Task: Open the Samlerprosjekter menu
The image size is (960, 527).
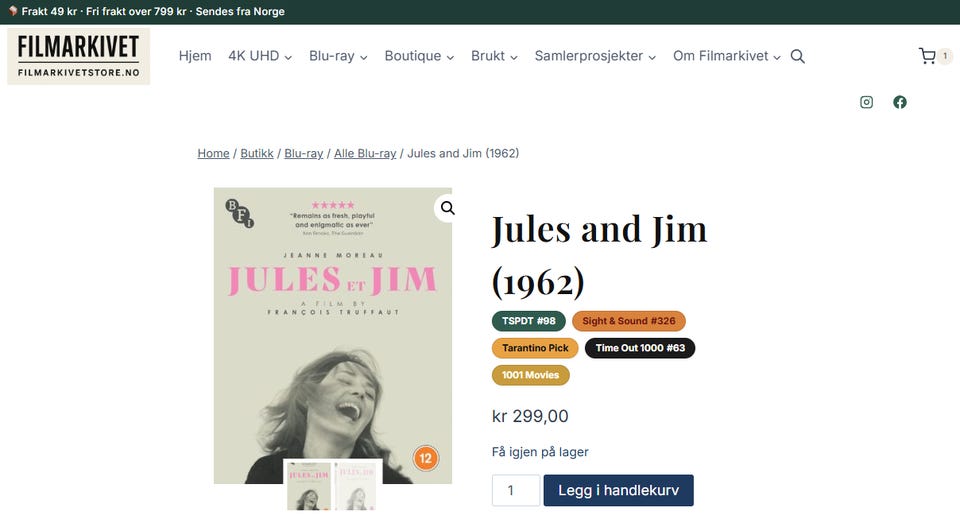Action: pyautogui.click(x=595, y=56)
